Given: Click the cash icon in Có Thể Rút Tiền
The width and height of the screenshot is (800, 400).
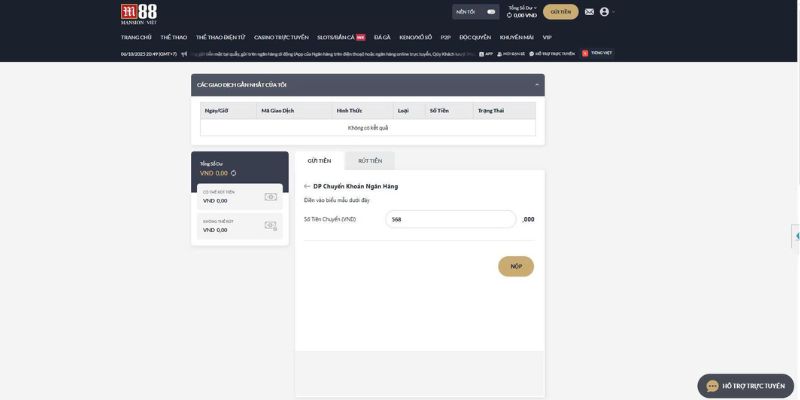Looking at the screenshot, I should (270, 197).
